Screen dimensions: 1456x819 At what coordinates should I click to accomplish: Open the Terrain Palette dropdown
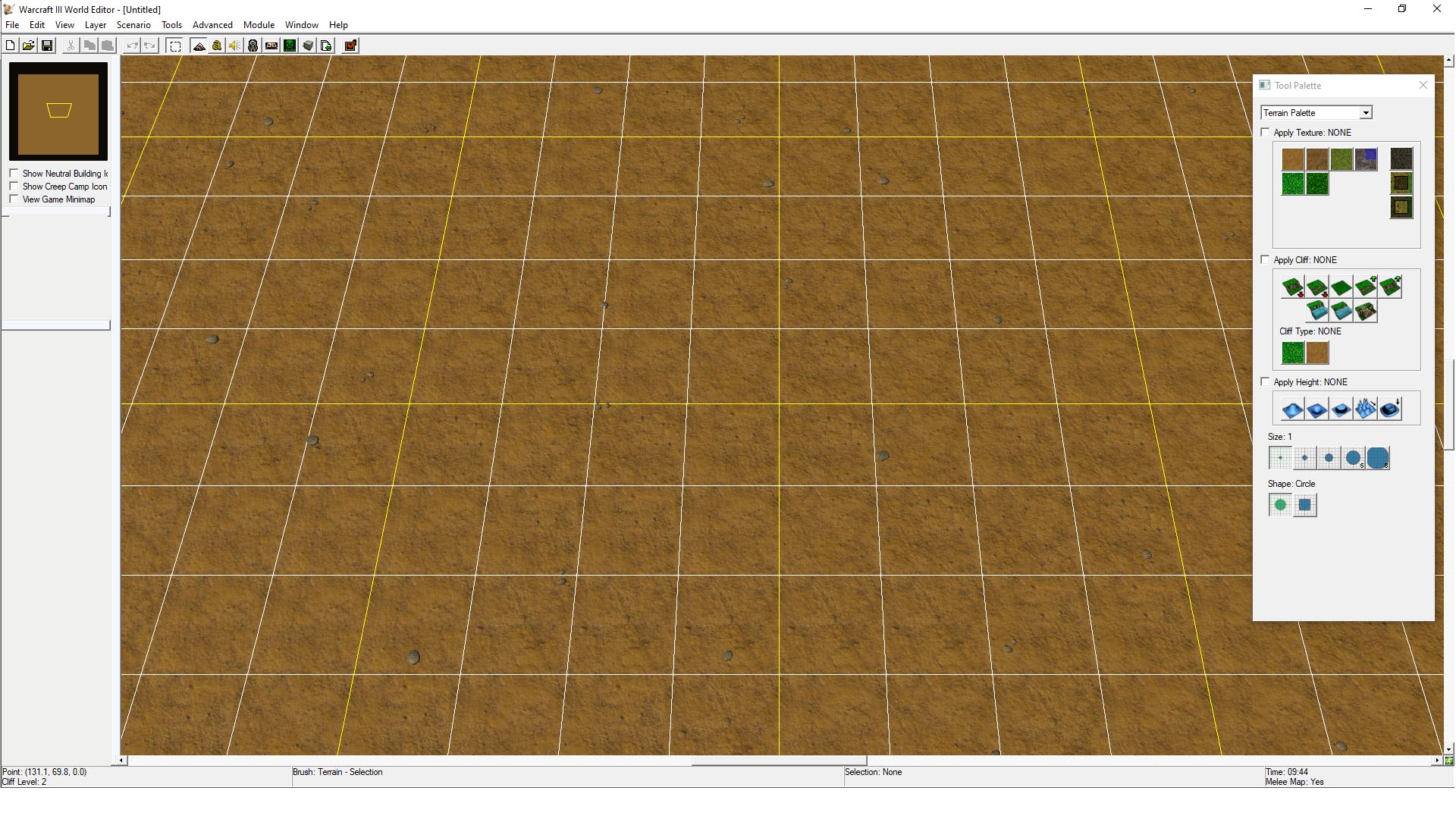pyautogui.click(x=1364, y=112)
